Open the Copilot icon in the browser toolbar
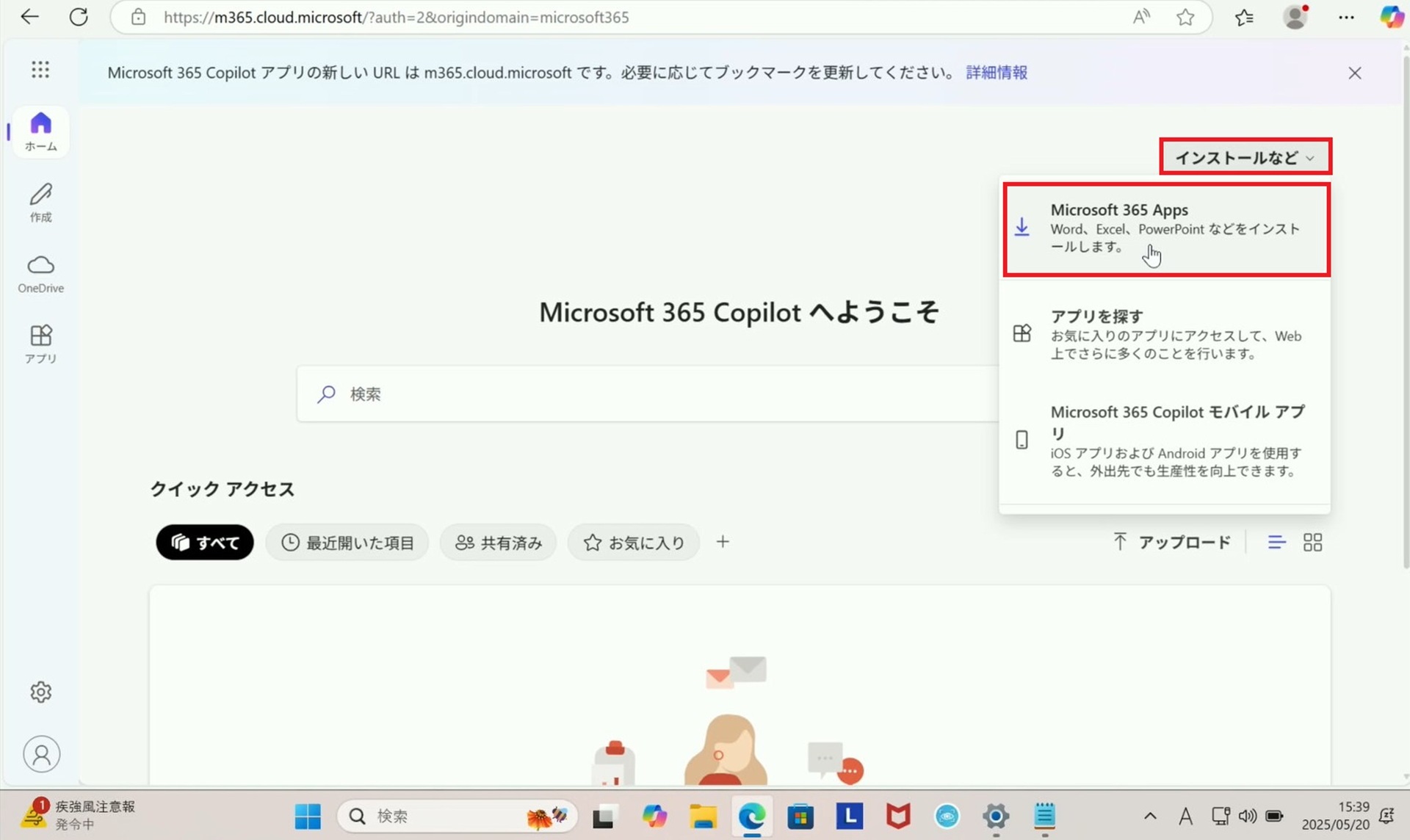 click(1391, 16)
